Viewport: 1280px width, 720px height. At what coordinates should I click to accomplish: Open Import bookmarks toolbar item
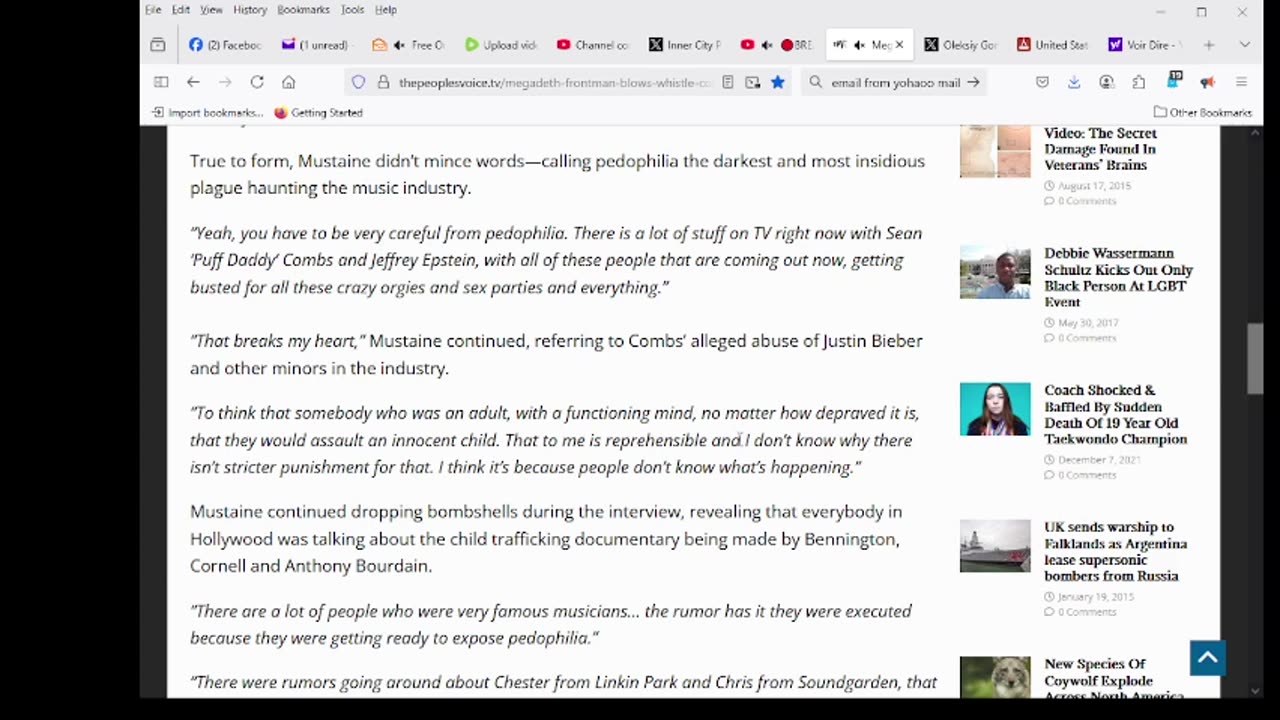pyautogui.click(x=207, y=113)
